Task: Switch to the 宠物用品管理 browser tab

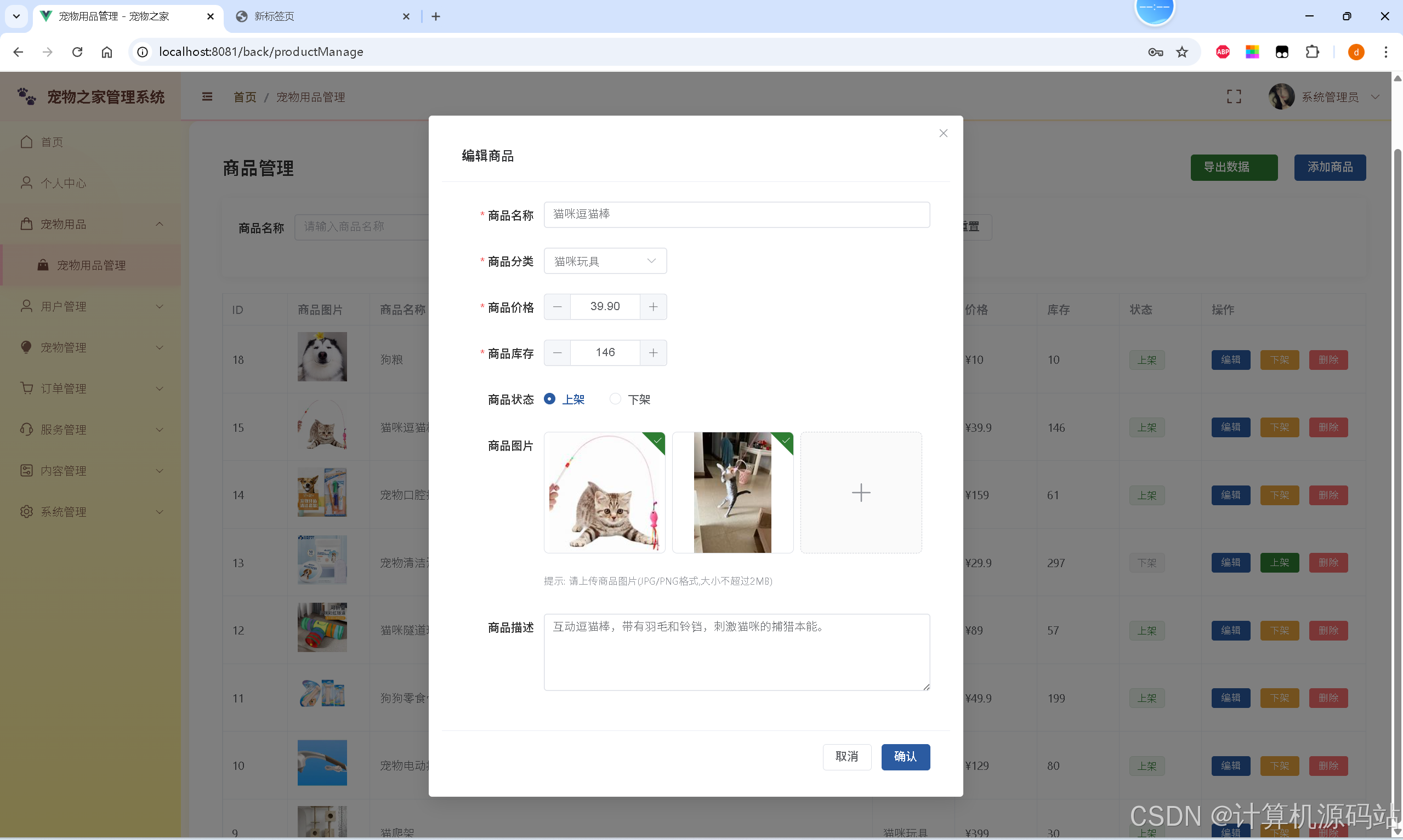Action: point(127,16)
